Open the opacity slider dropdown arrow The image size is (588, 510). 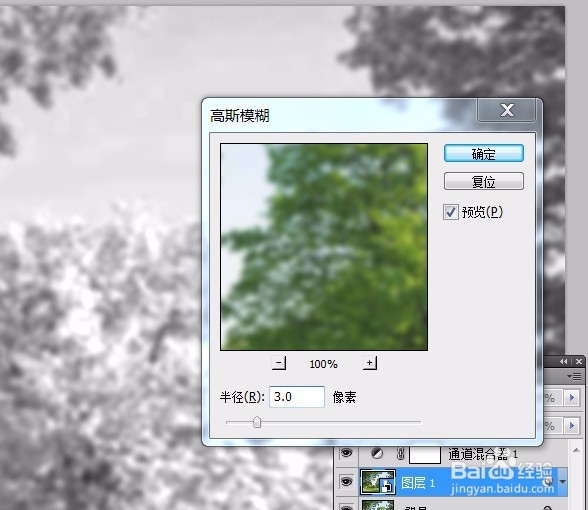[x=572, y=398]
